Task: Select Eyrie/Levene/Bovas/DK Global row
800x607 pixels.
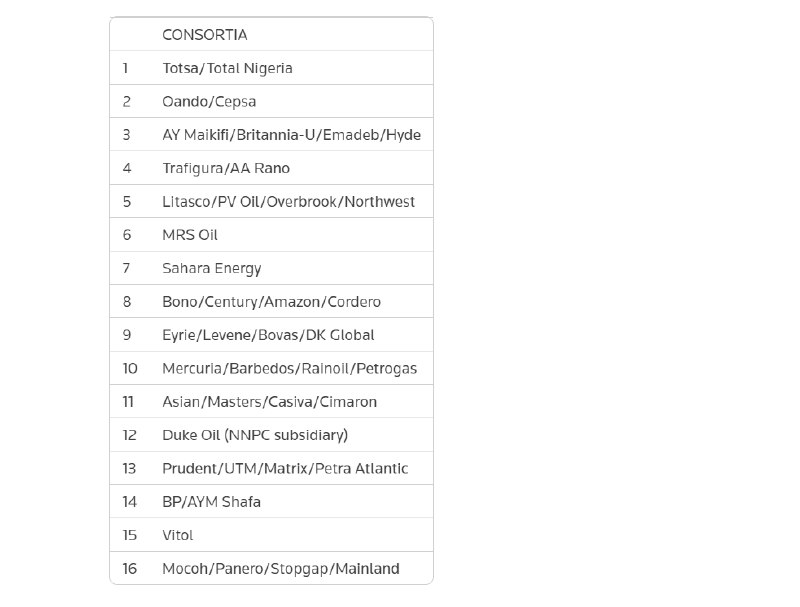Action: tap(271, 335)
